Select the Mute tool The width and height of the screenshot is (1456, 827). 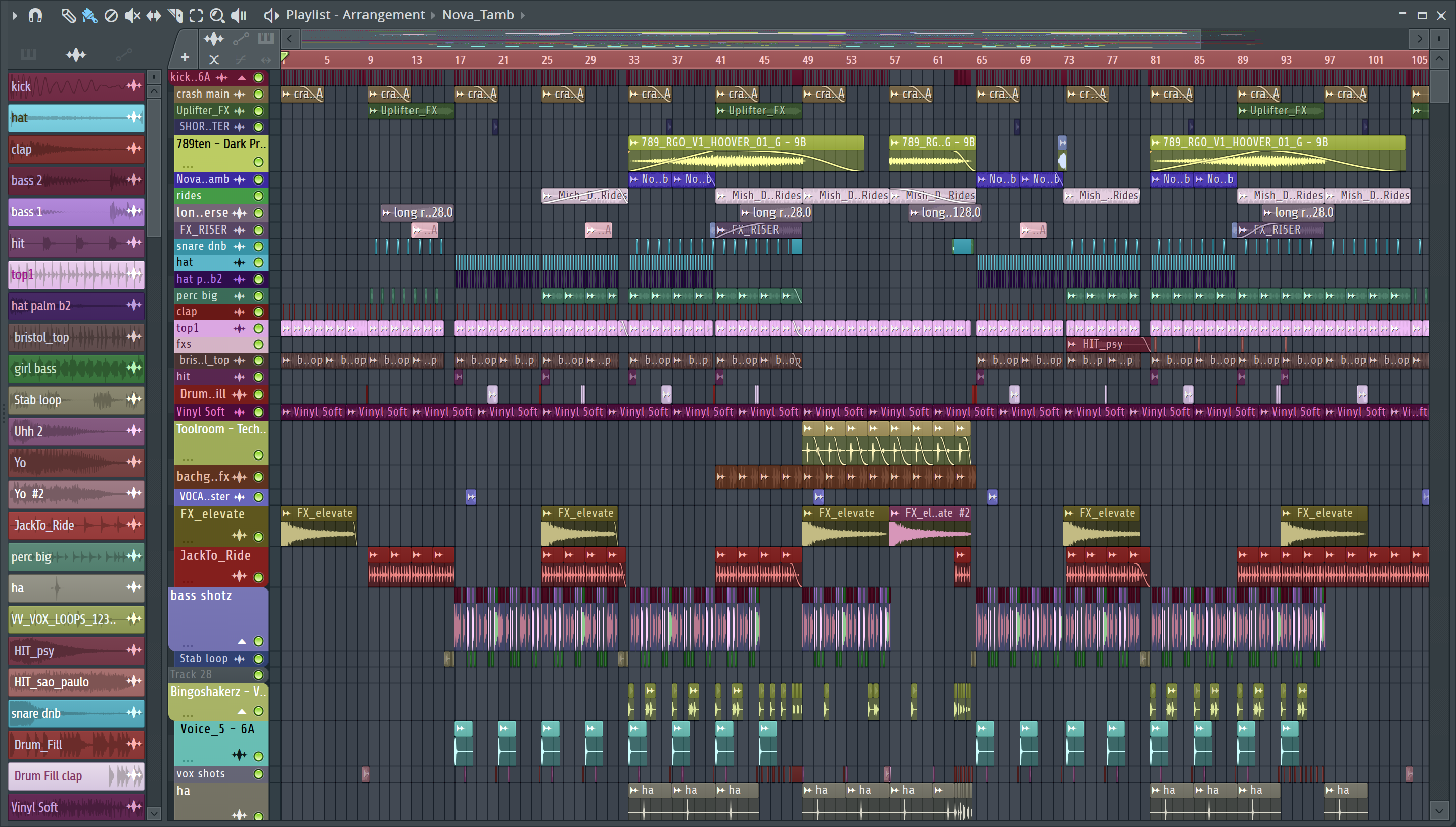[132, 15]
